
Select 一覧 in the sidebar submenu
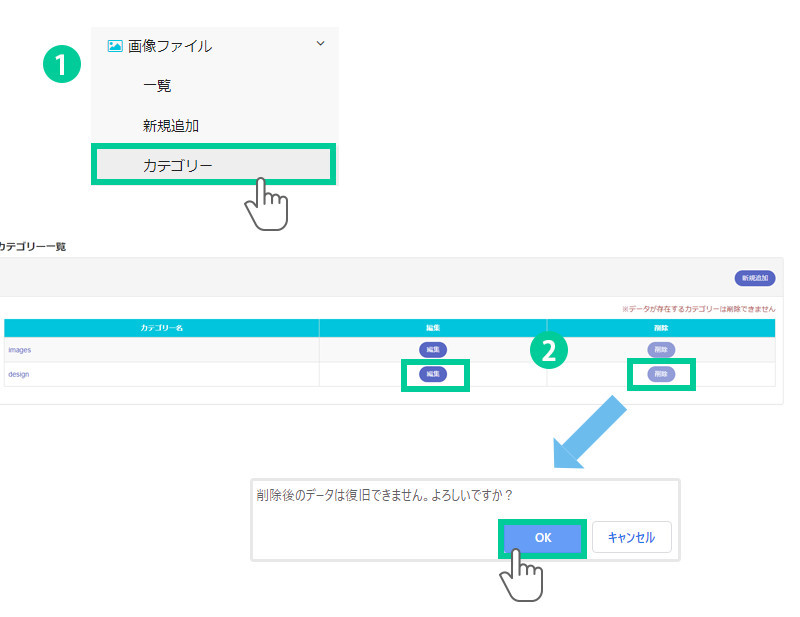[x=157, y=86]
